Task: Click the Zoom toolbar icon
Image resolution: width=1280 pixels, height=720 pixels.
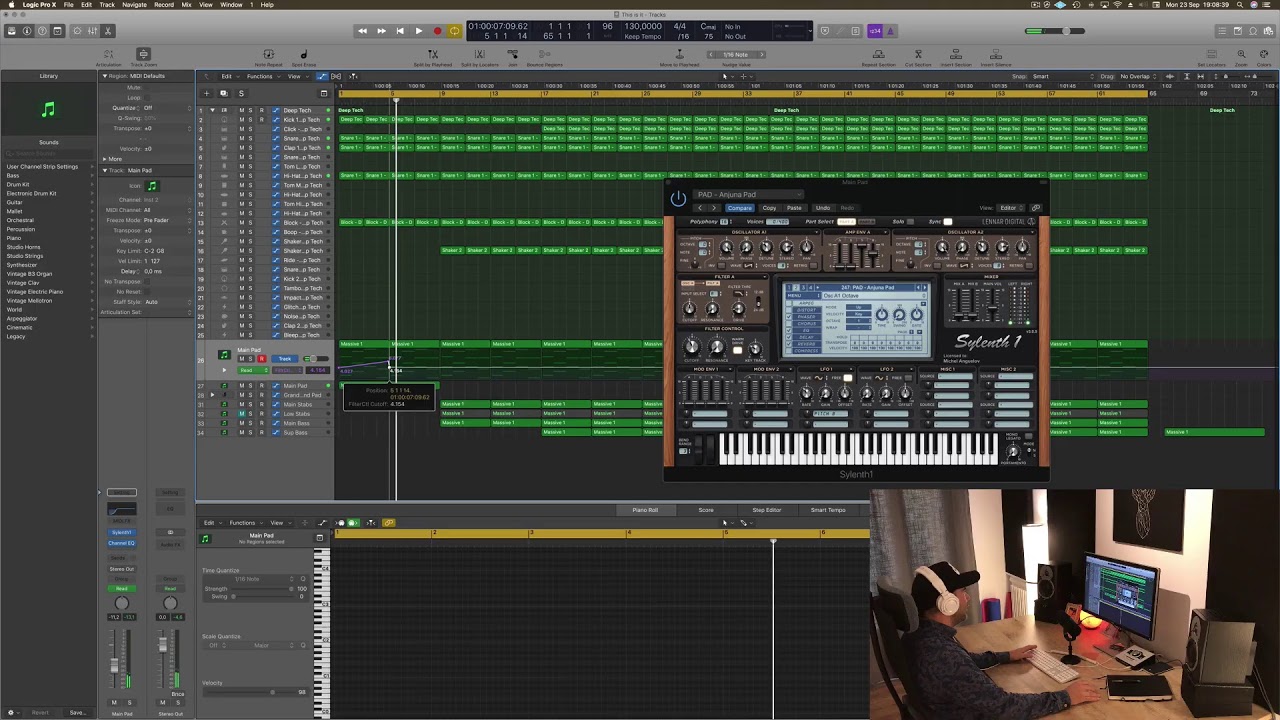Action: click(x=1241, y=55)
